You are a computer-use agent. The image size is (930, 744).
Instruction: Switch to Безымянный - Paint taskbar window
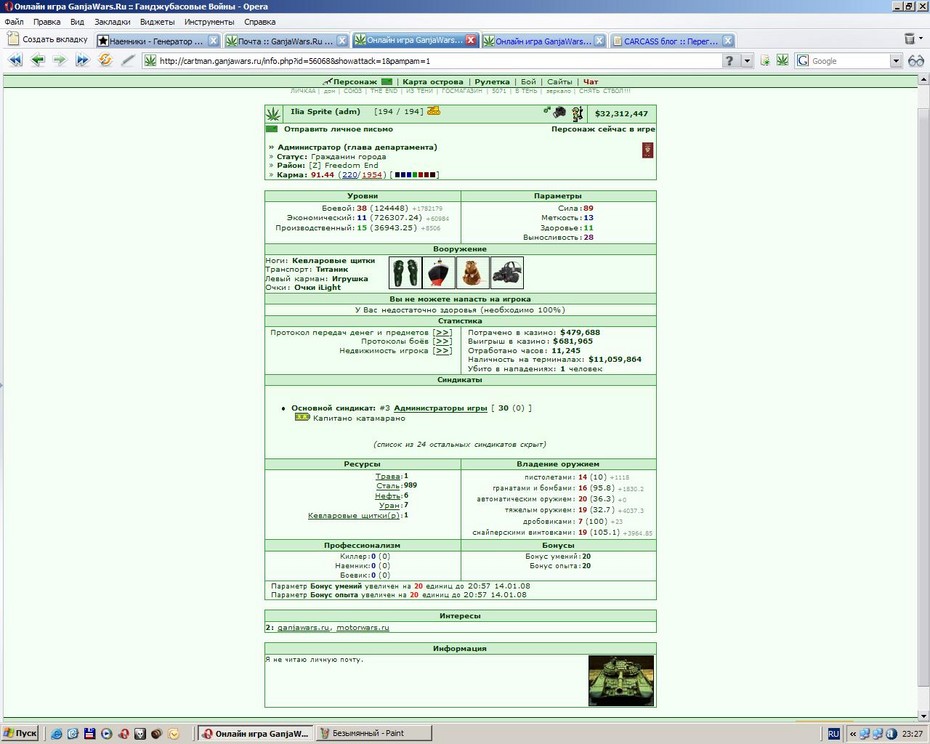point(374,733)
